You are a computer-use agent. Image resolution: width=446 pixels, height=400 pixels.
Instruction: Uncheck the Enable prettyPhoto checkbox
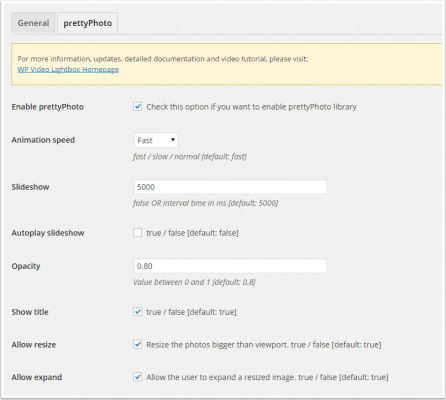137,107
